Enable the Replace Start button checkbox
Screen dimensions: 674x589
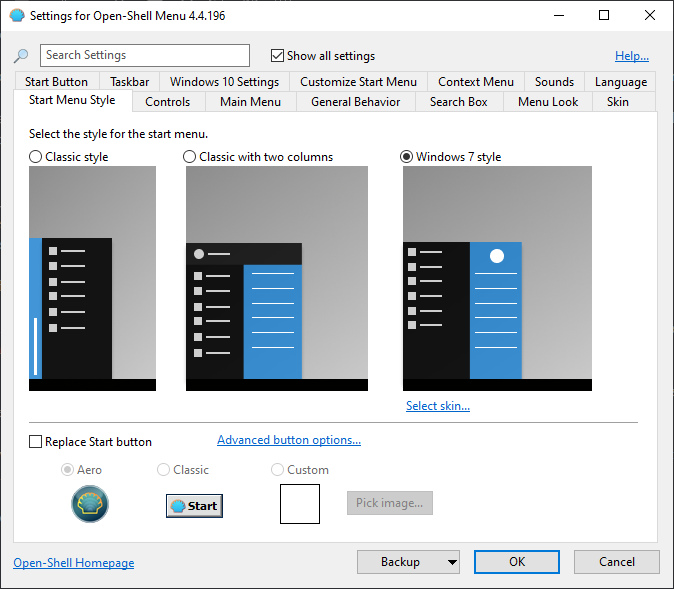pos(35,442)
